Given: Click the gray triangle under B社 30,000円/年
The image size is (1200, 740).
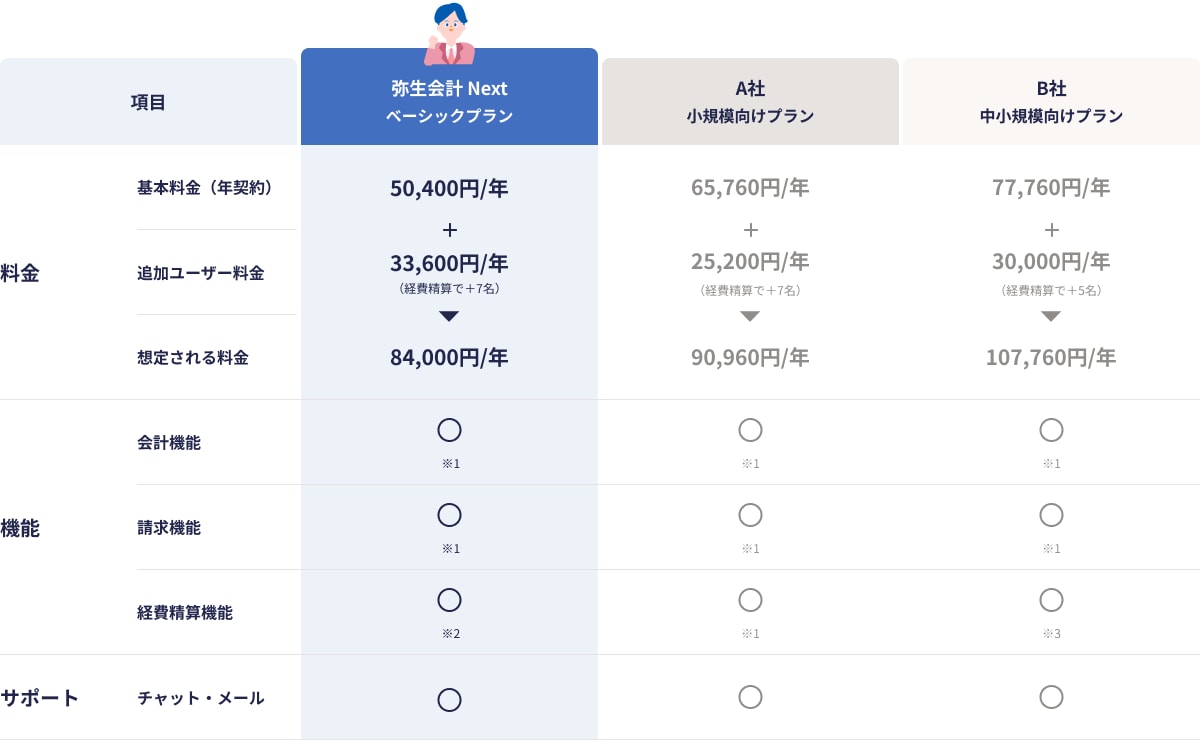Looking at the screenshot, I should coord(1051,316).
